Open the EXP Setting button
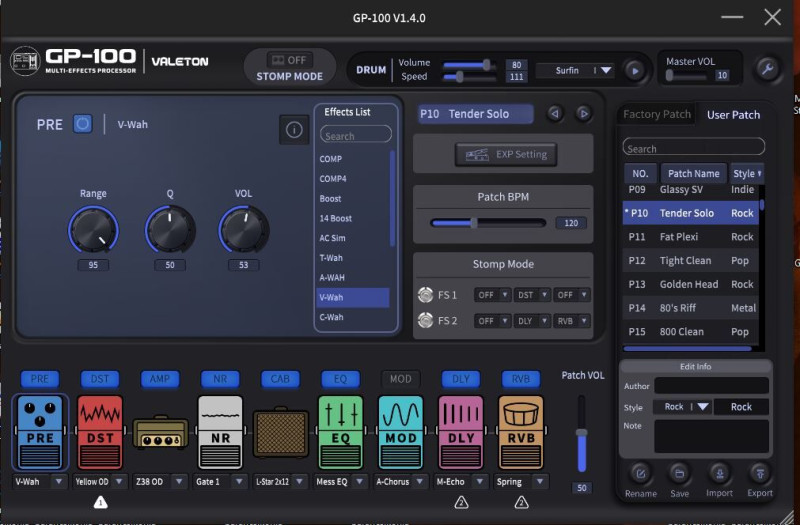800x525 pixels. tap(506, 155)
